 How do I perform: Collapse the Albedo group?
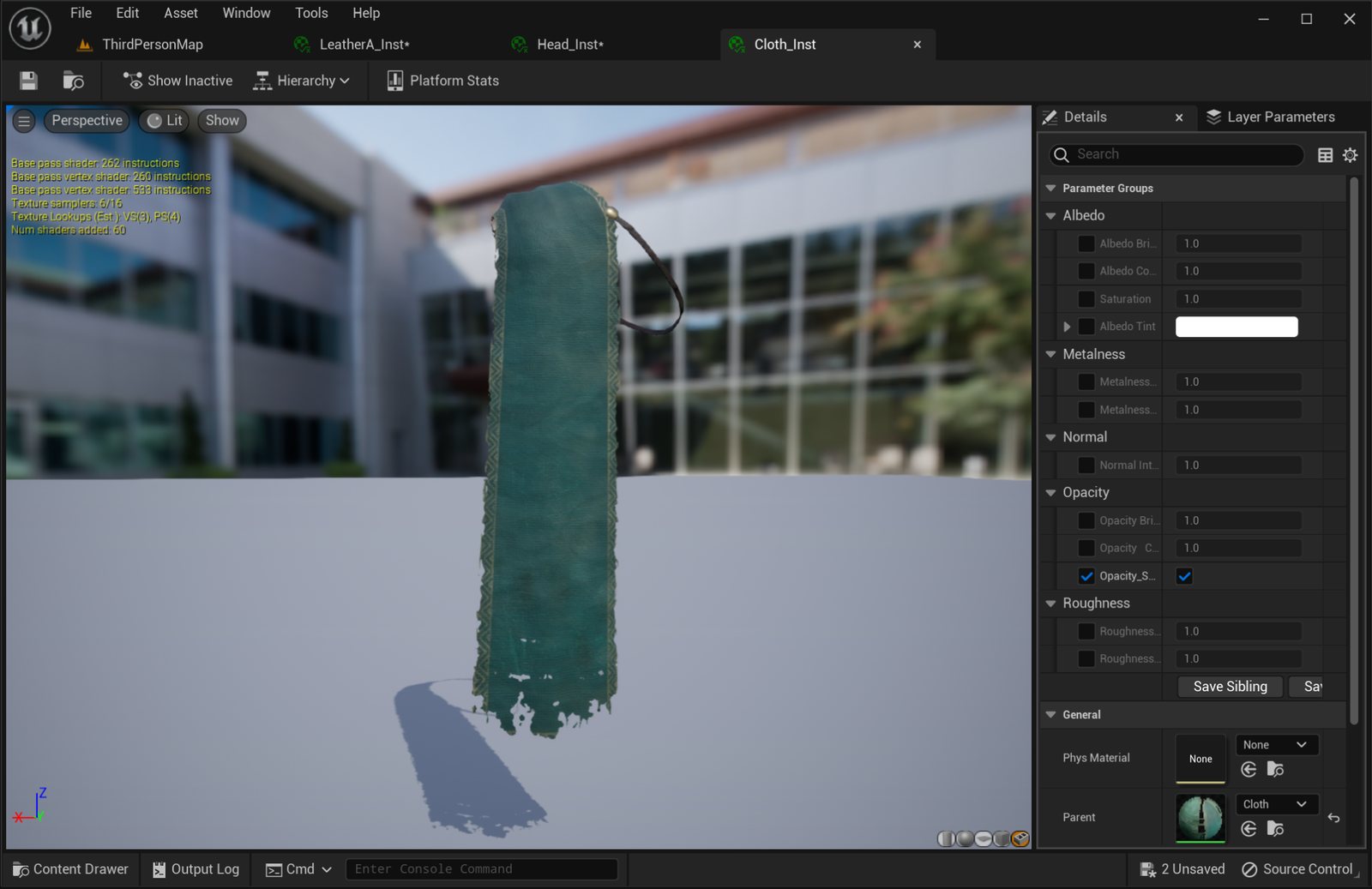click(x=1050, y=216)
